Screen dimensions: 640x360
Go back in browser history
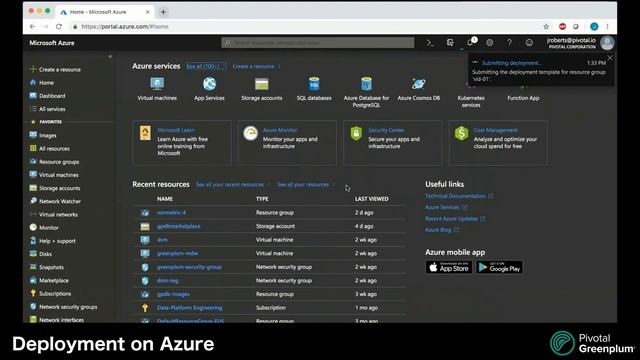(32, 27)
